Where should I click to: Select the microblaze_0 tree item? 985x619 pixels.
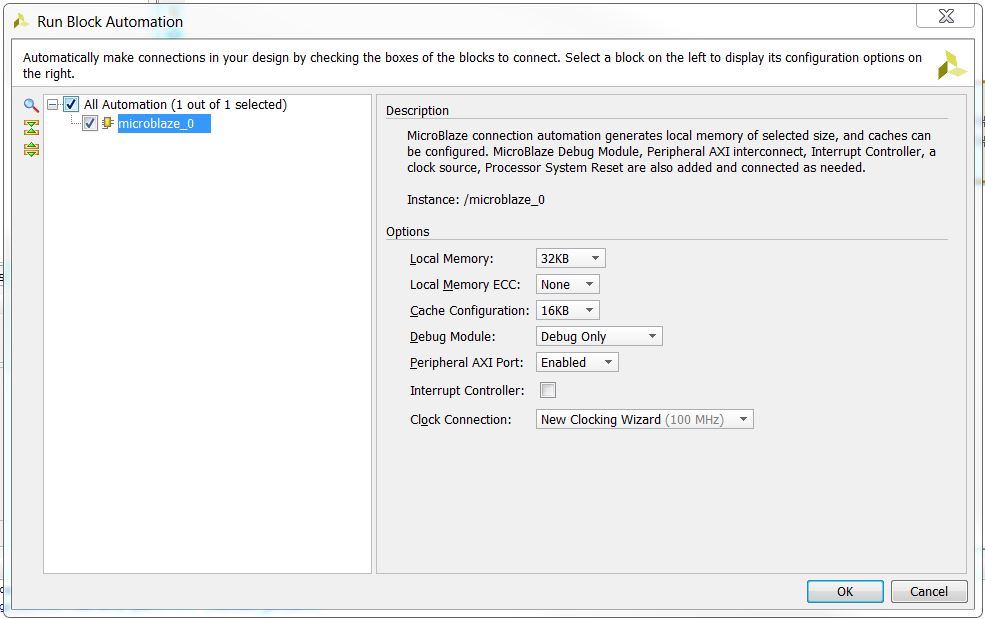pyautogui.click(x=164, y=123)
